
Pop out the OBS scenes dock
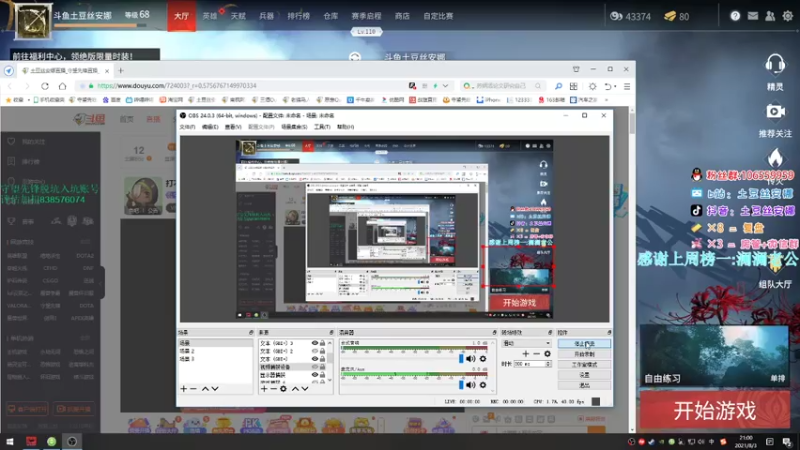(251, 333)
